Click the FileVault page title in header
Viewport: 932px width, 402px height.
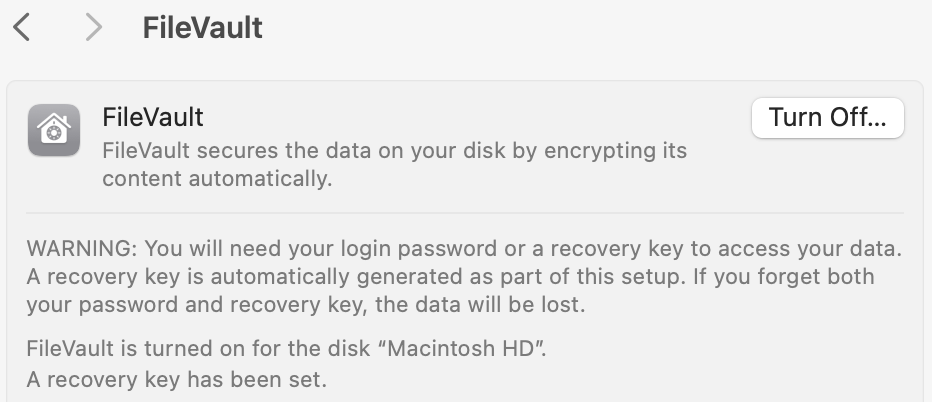pyautogui.click(x=202, y=27)
